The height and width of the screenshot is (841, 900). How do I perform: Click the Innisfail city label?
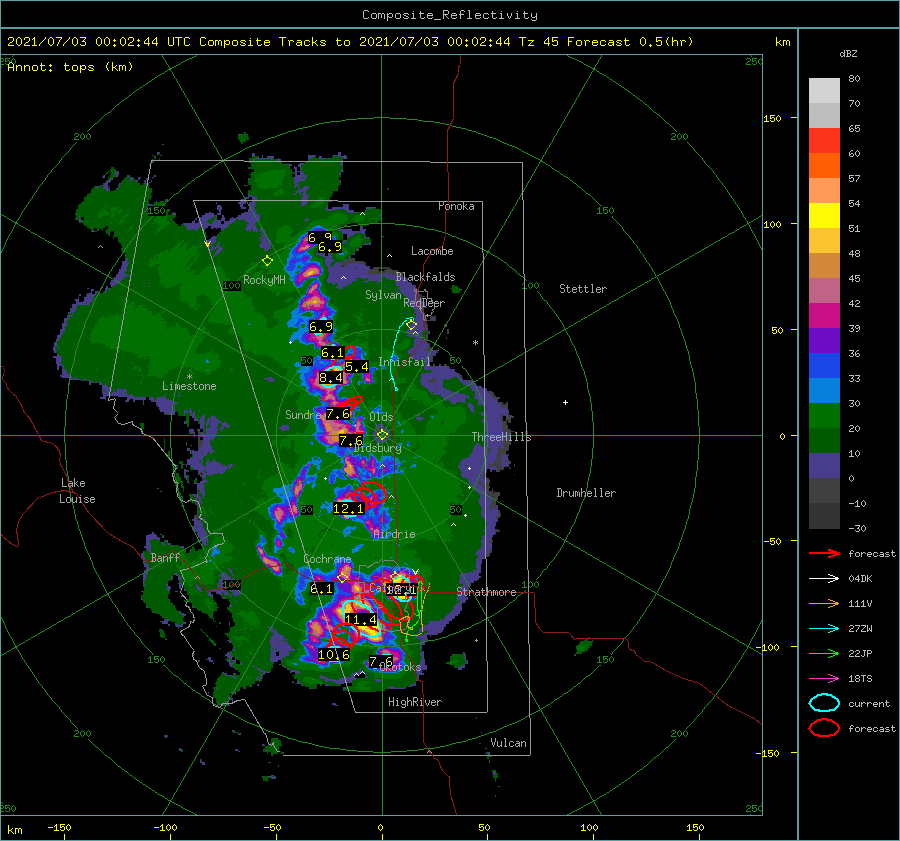click(x=405, y=362)
